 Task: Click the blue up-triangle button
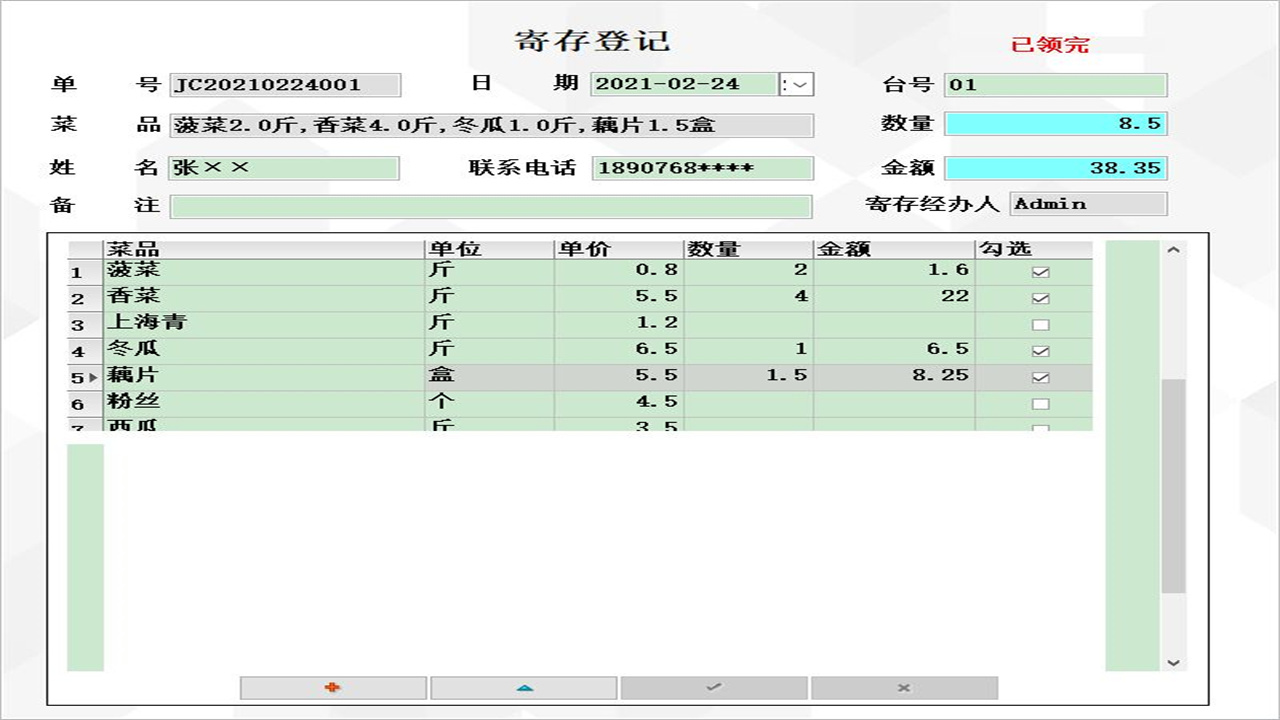(524, 688)
